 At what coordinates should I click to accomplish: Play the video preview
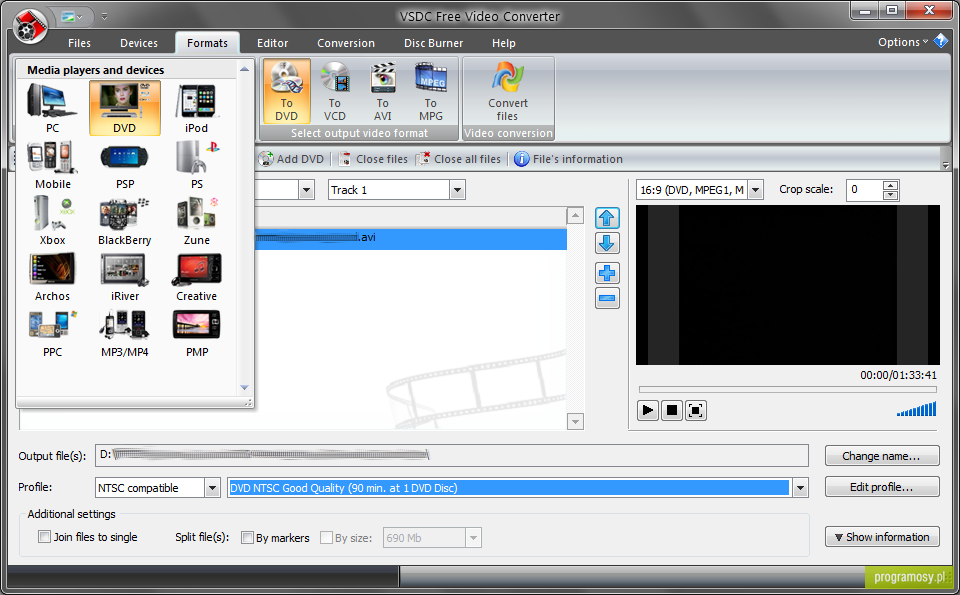coord(647,410)
